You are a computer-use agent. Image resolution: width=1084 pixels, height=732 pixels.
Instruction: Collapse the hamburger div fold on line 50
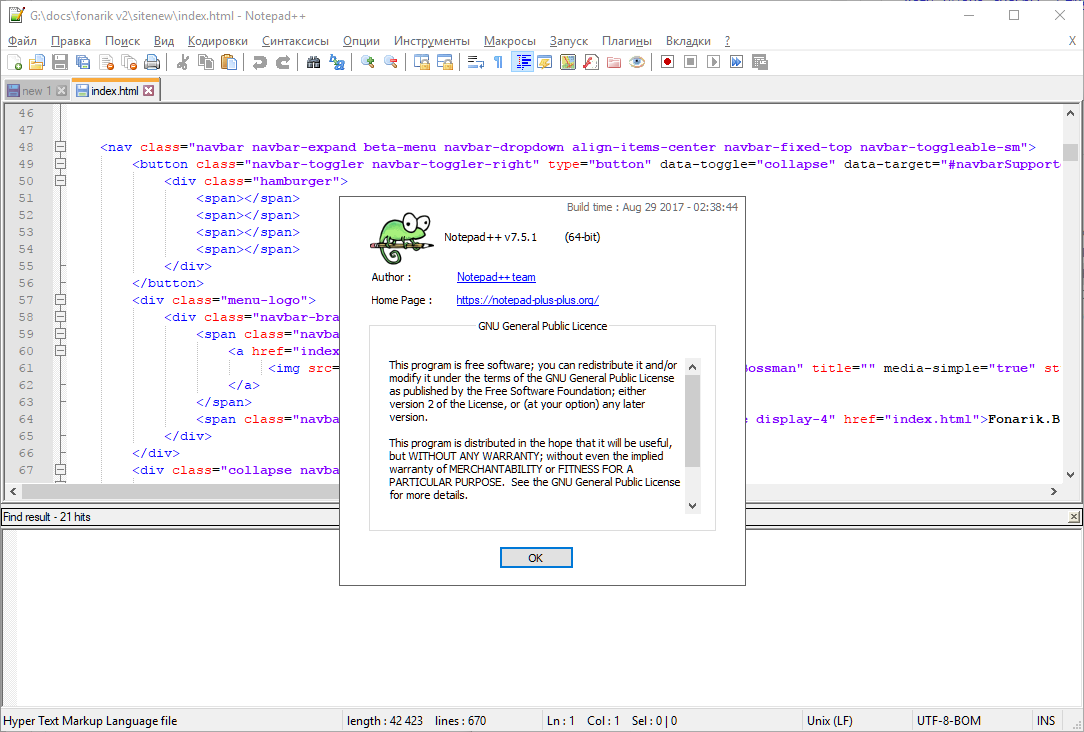(61, 180)
